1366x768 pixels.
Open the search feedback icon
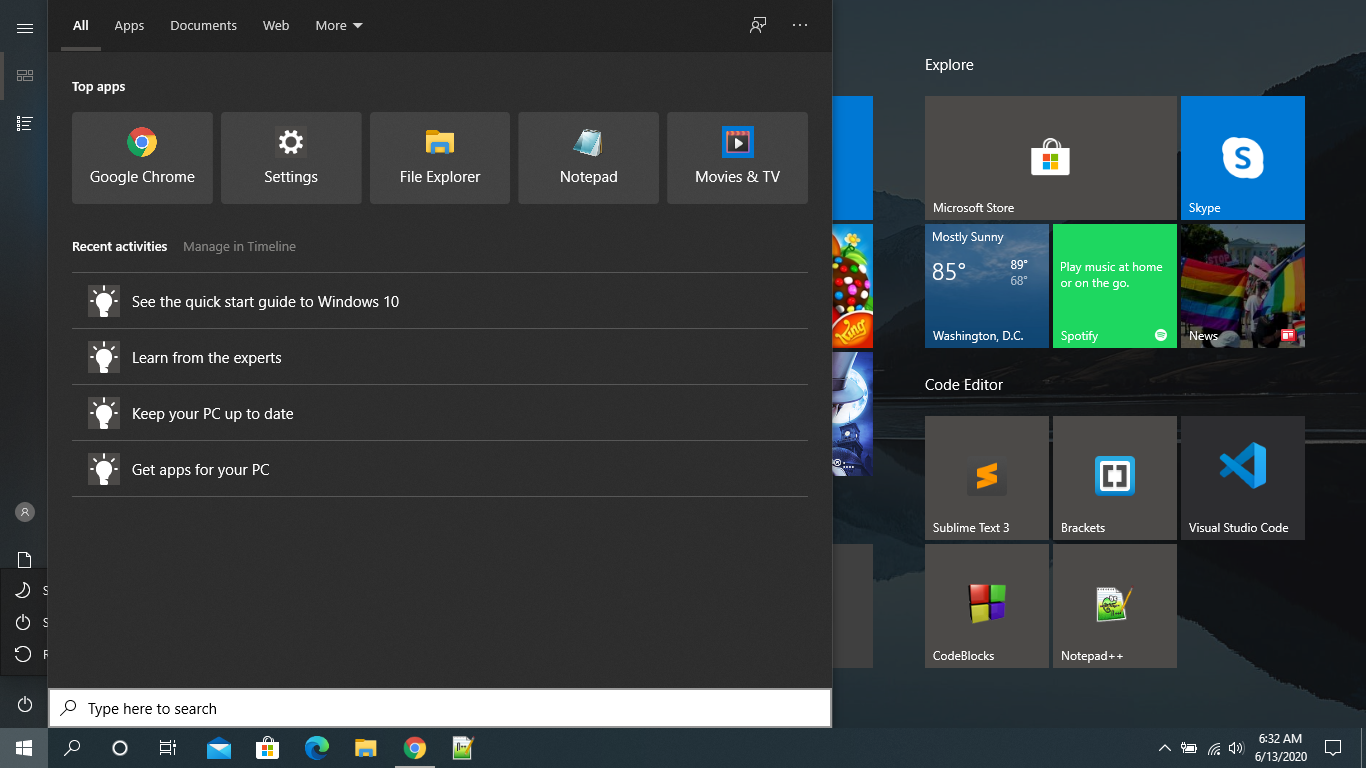point(758,25)
